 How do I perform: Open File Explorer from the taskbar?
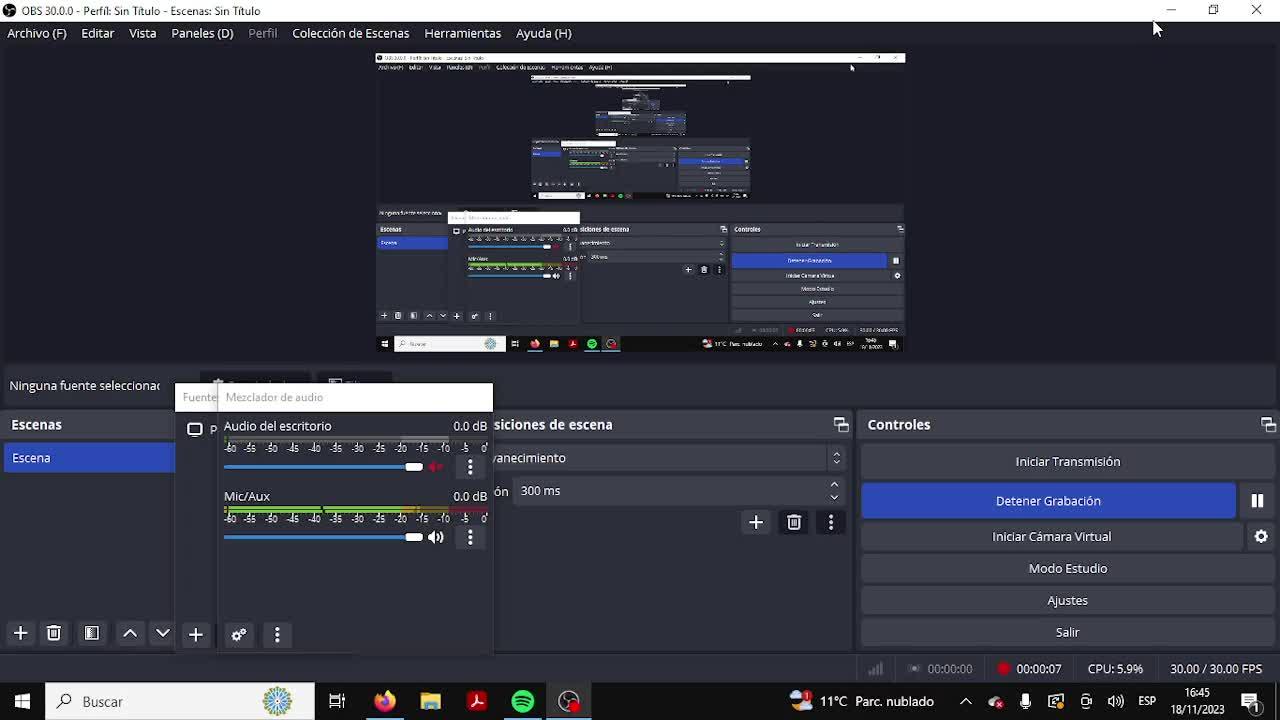pyautogui.click(x=431, y=701)
